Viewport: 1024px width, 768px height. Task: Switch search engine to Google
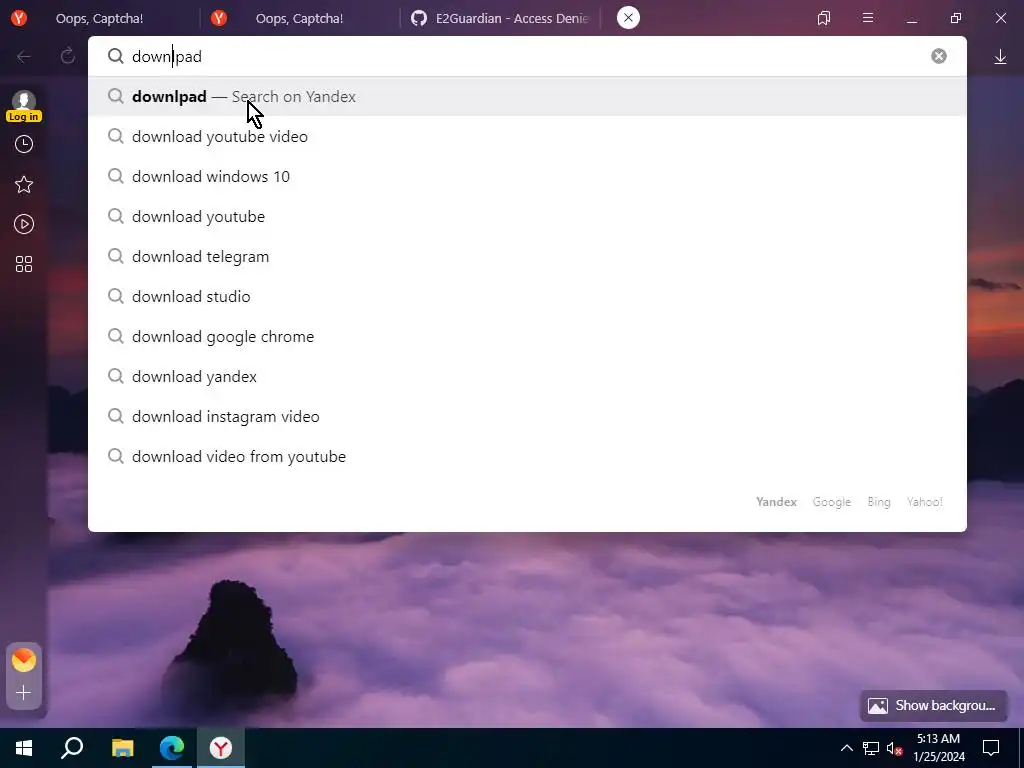(x=831, y=502)
